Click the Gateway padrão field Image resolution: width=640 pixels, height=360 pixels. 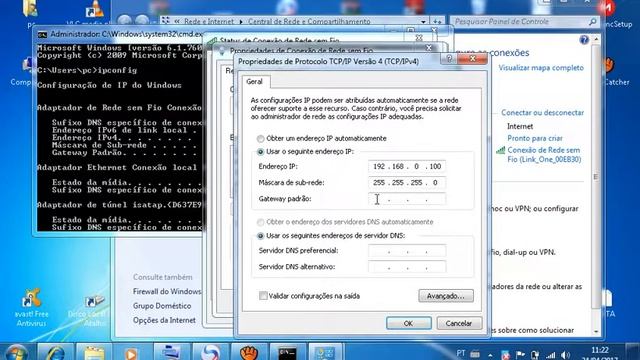pos(407,199)
